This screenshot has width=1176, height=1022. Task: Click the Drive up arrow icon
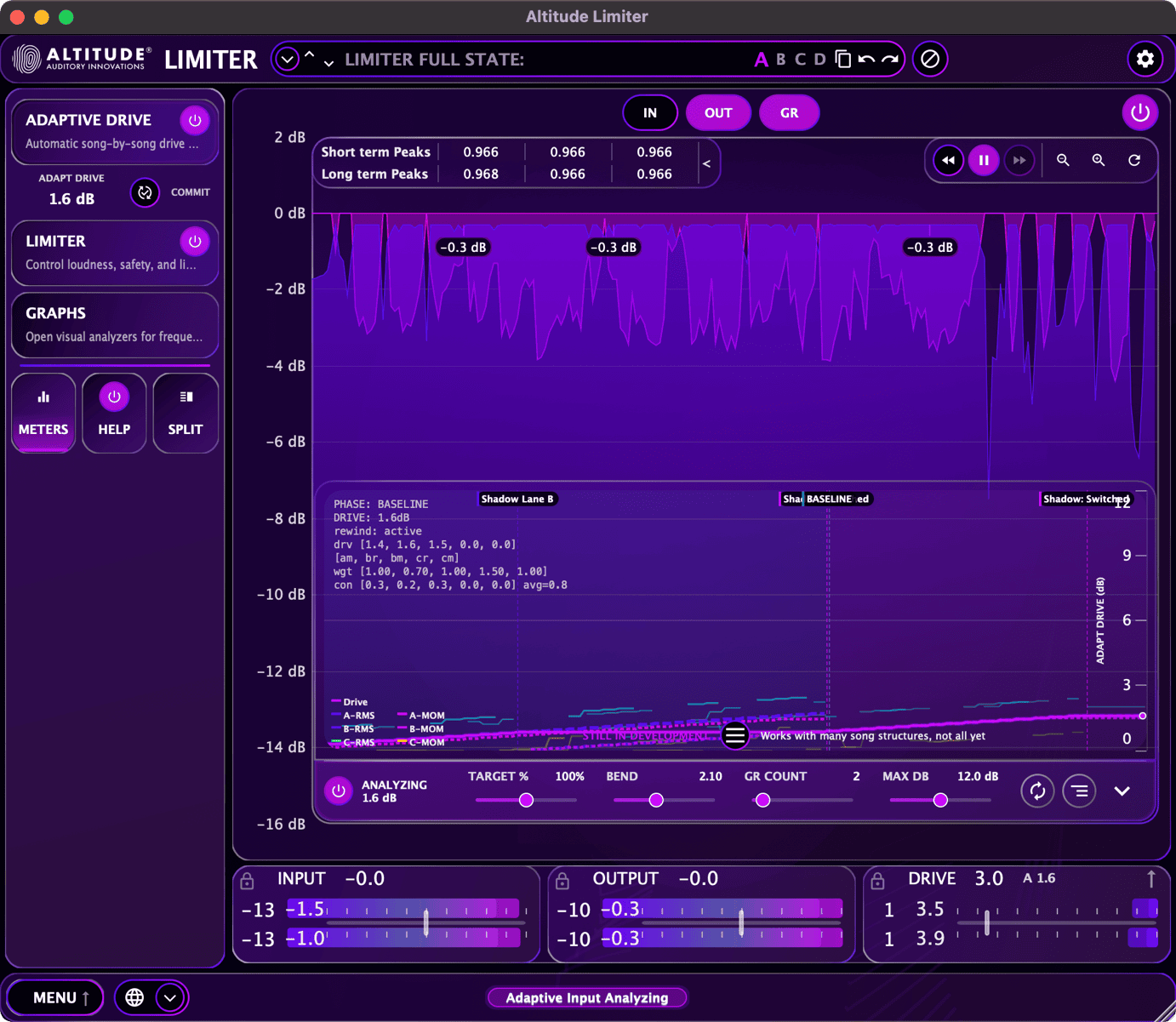coord(1151,878)
